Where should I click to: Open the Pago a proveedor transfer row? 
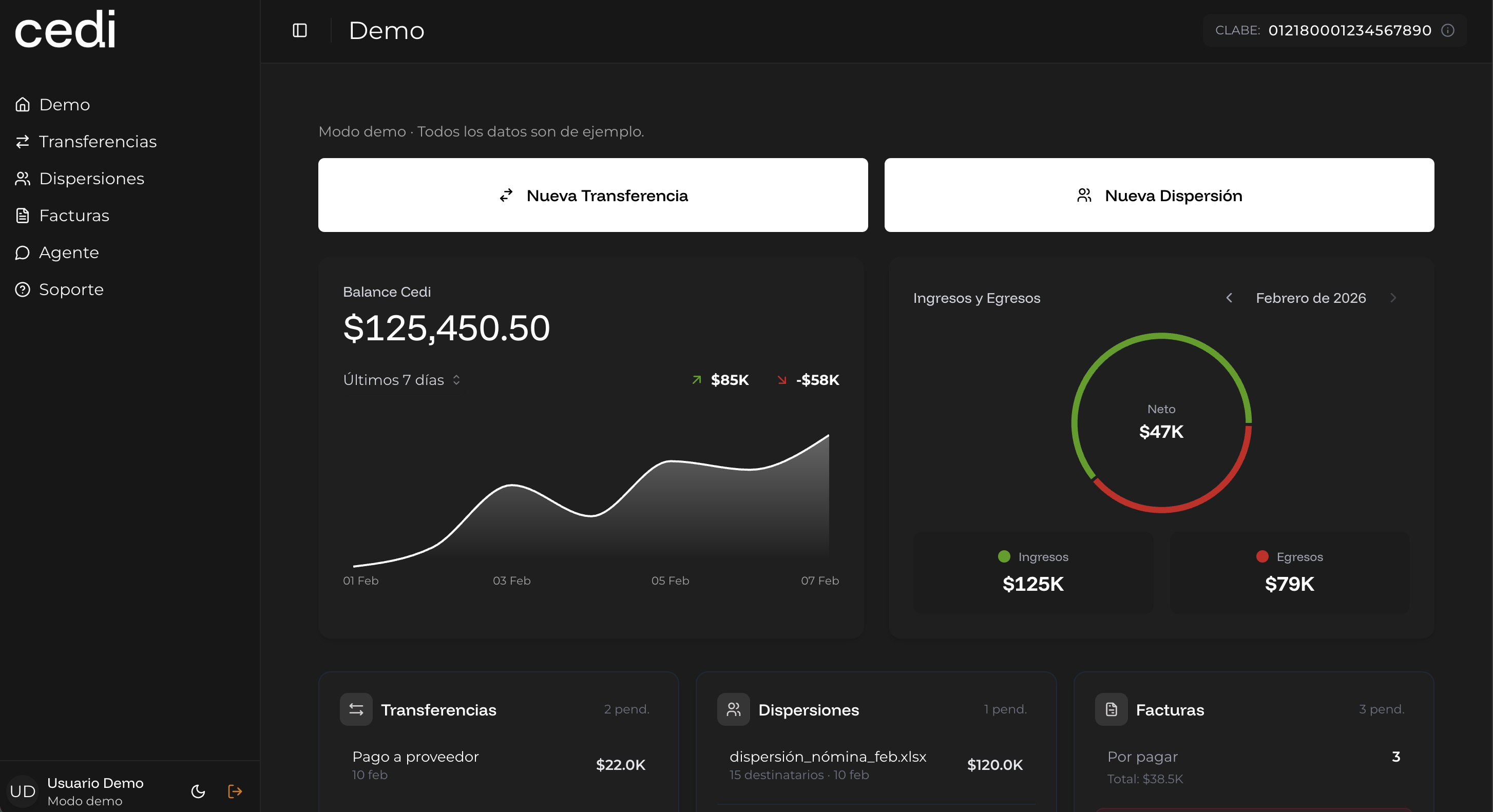coord(499,764)
